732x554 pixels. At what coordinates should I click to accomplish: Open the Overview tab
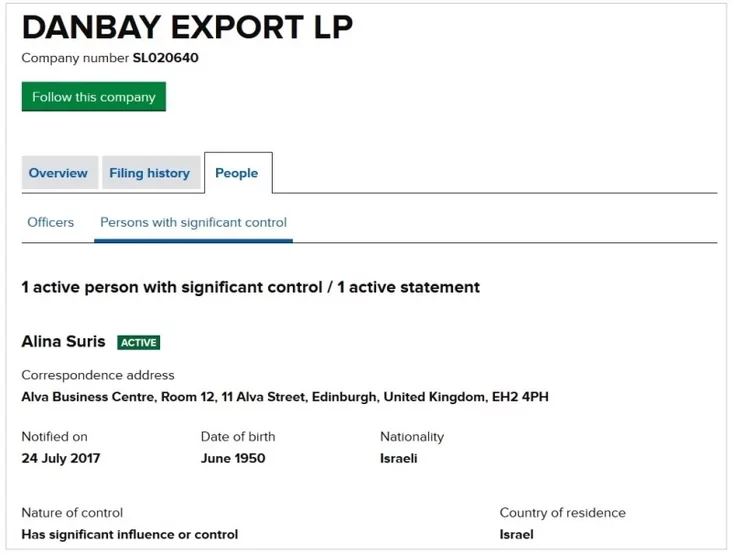(x=58, y=173)
